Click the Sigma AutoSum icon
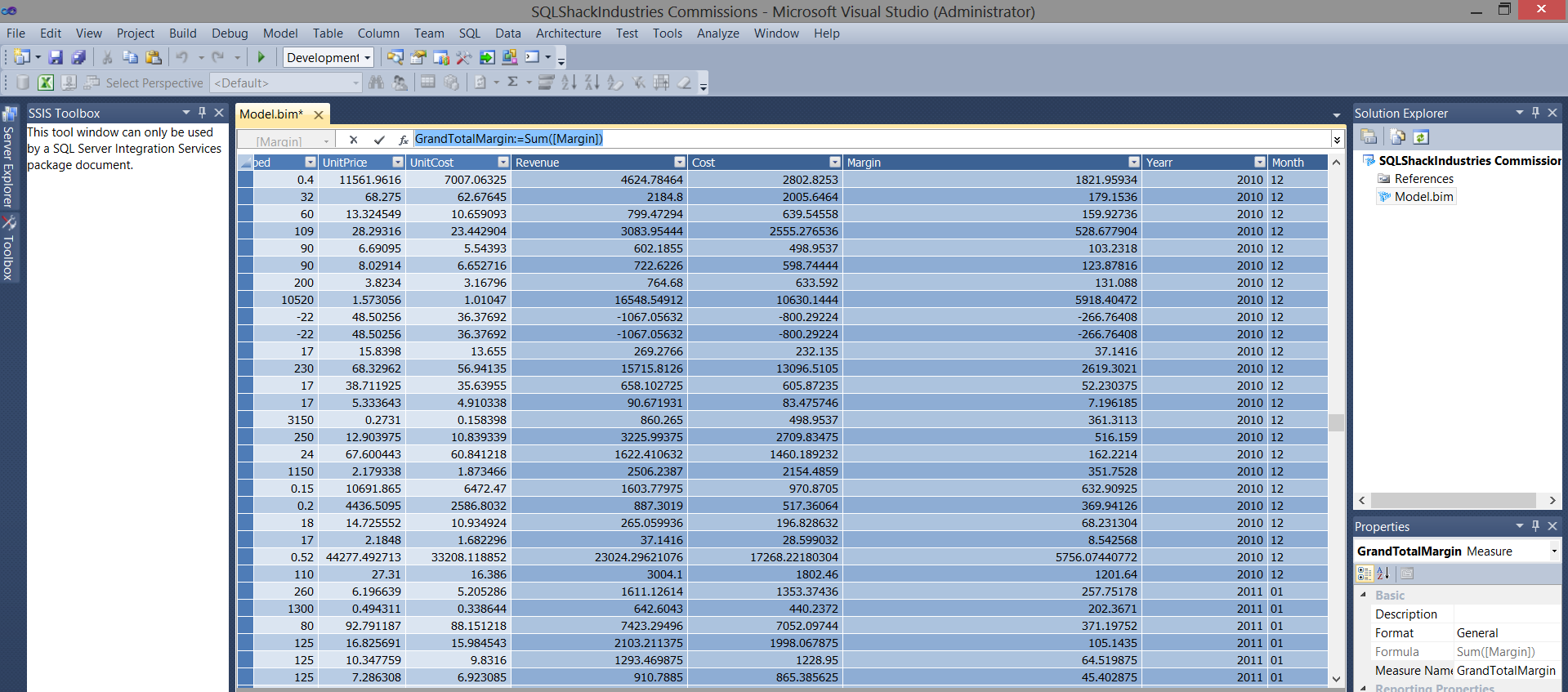The height and width of the screenshot is (692, 1568). click(512, 82)
